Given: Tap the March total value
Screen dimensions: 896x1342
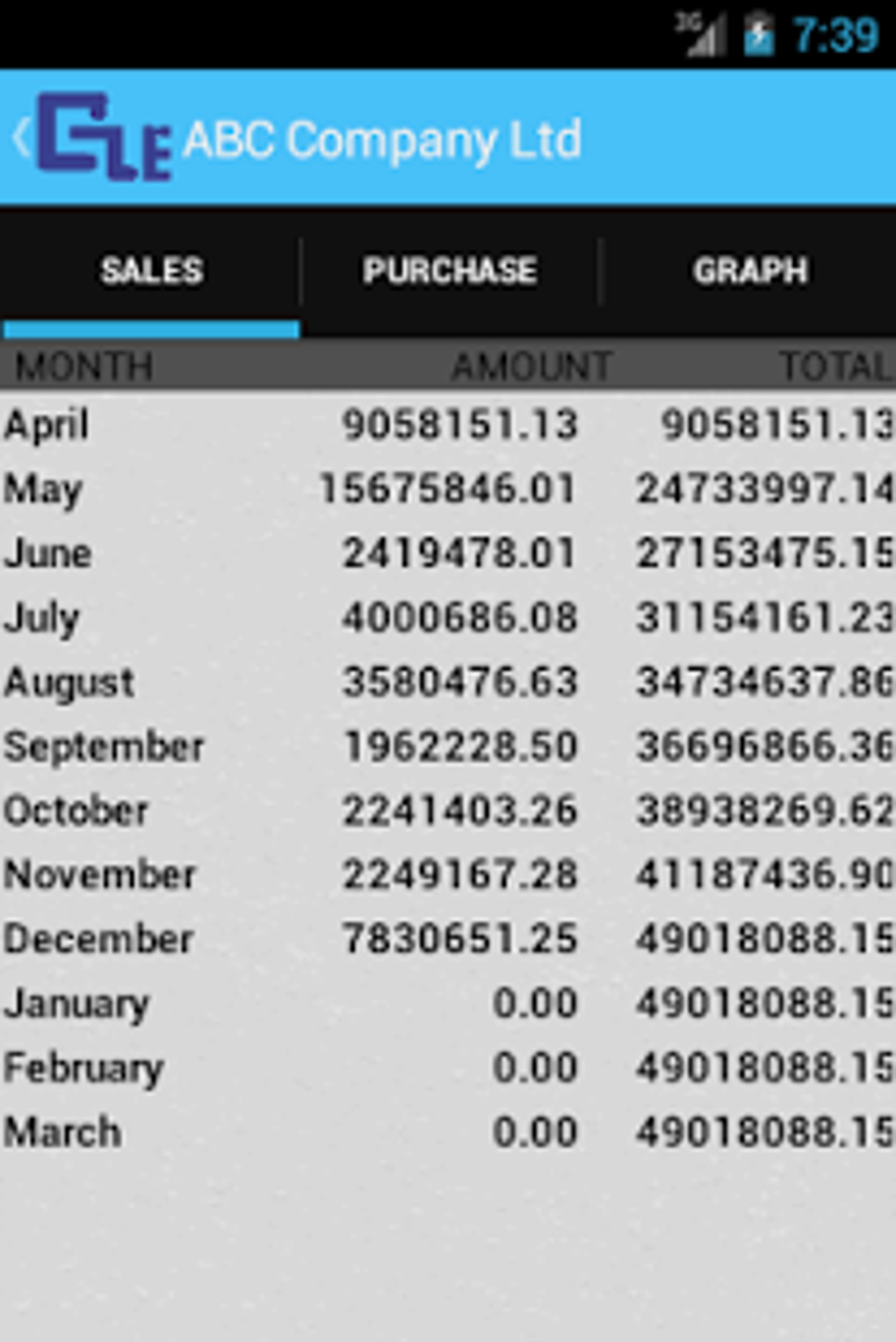Looking at the screenshot, I should click(x=764, y=1132).
